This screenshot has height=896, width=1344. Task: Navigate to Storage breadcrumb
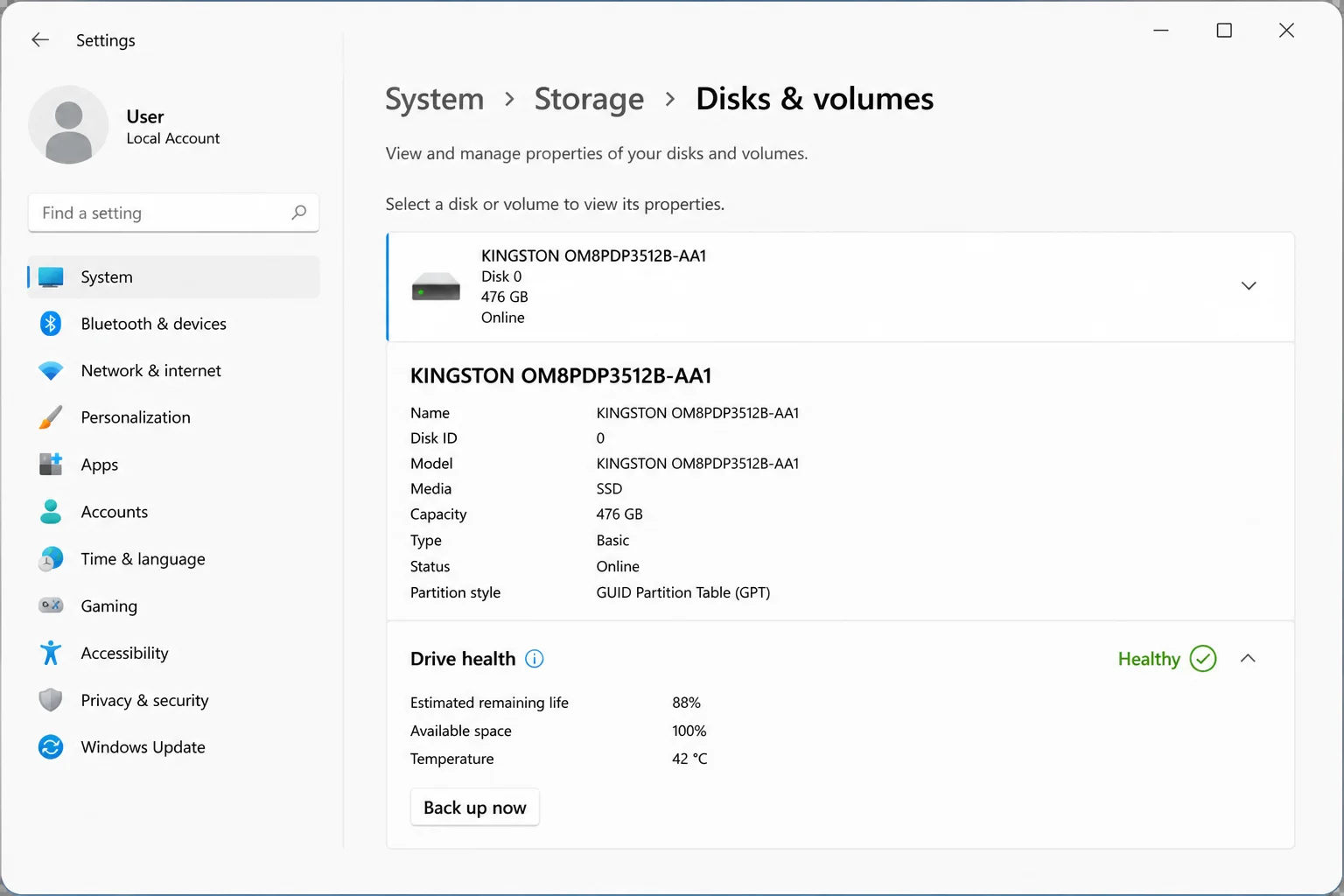coord(589,99)
